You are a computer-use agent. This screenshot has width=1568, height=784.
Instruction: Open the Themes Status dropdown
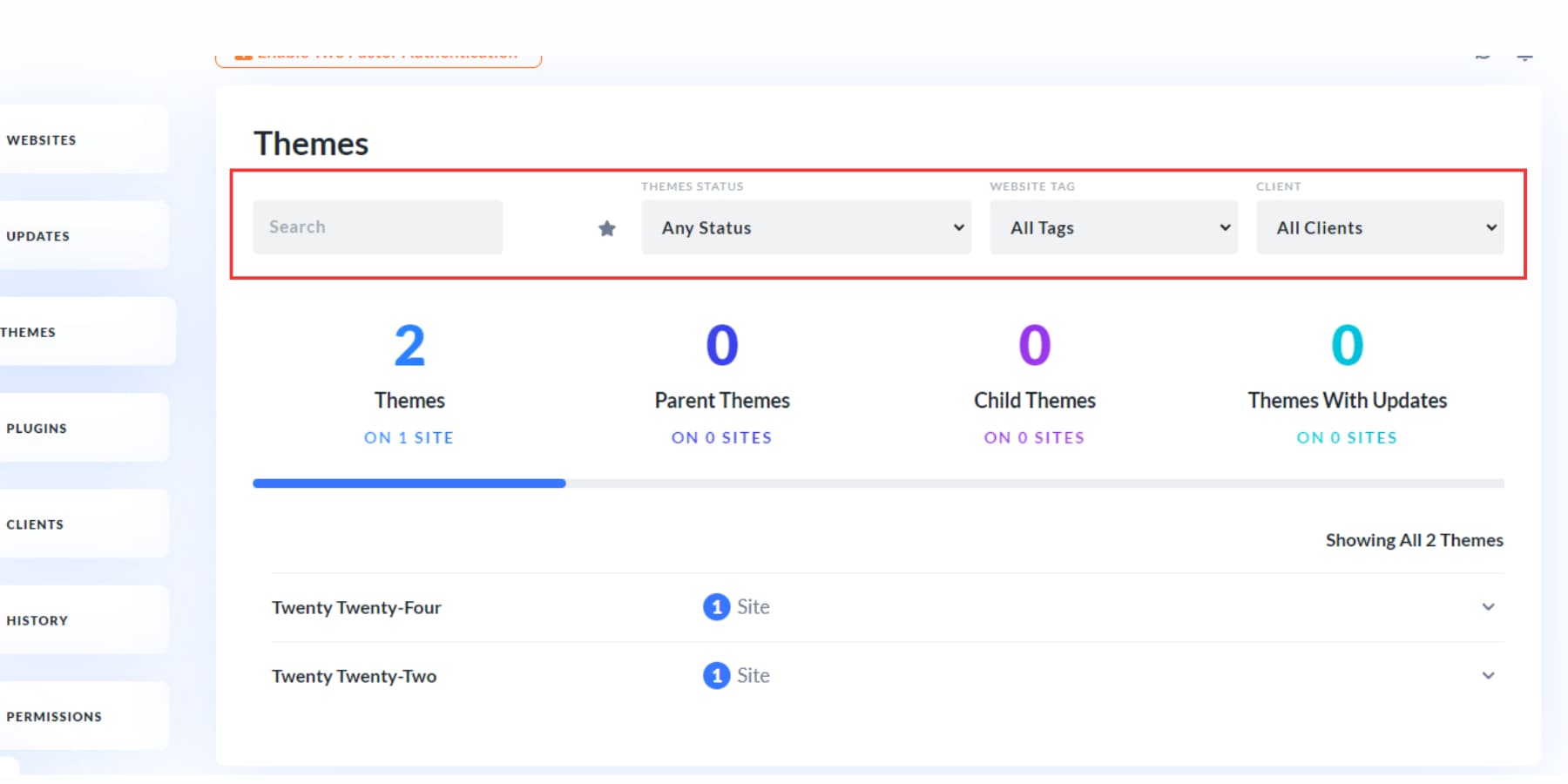(x=806, y=227)
